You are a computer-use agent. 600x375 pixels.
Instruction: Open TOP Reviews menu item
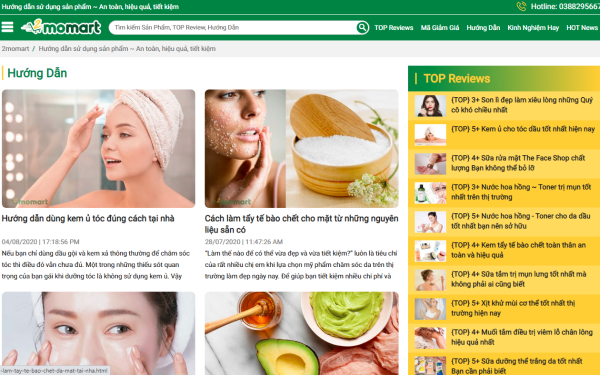pos(394,28)
